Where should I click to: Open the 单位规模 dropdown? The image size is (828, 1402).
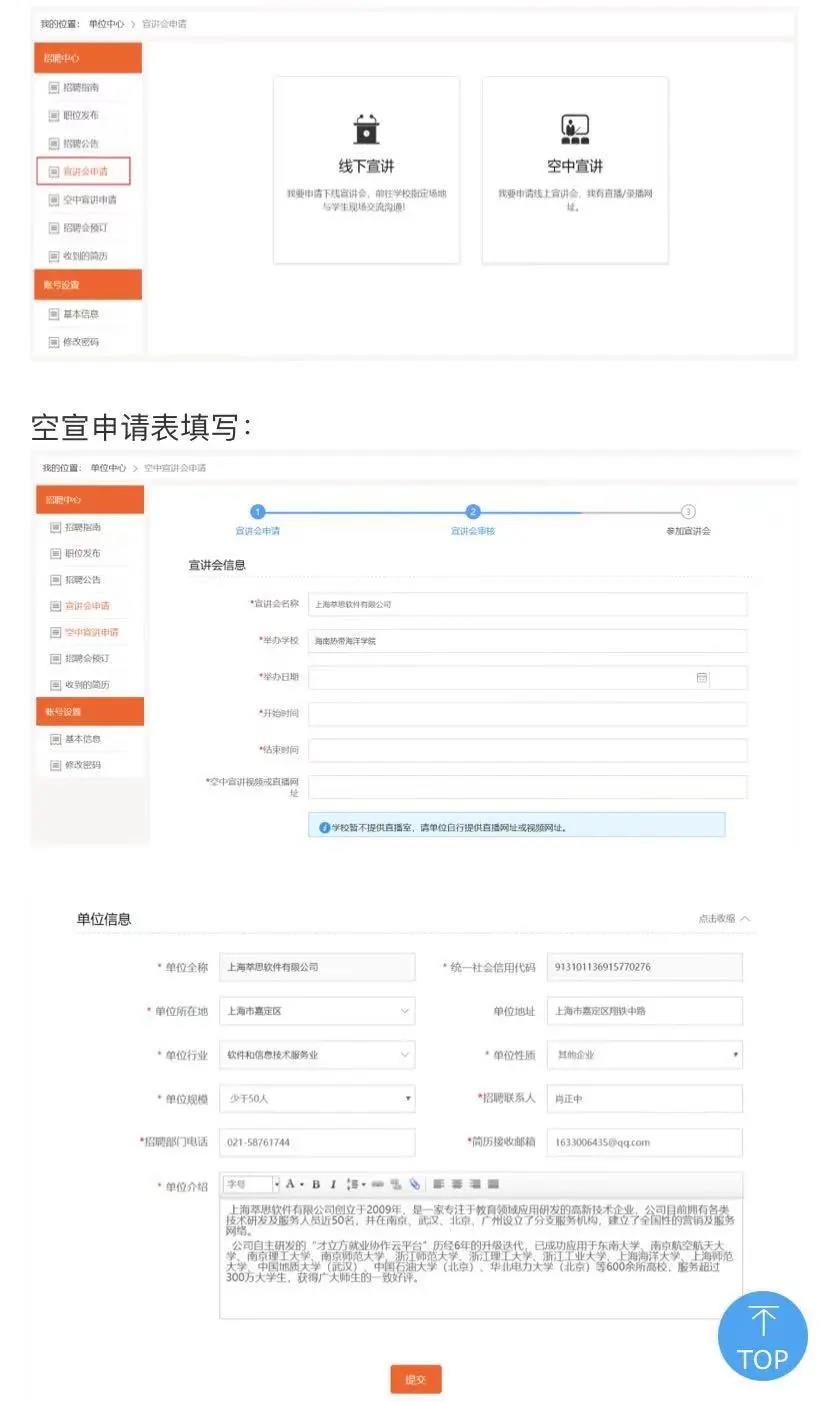tap(316, 1099)
